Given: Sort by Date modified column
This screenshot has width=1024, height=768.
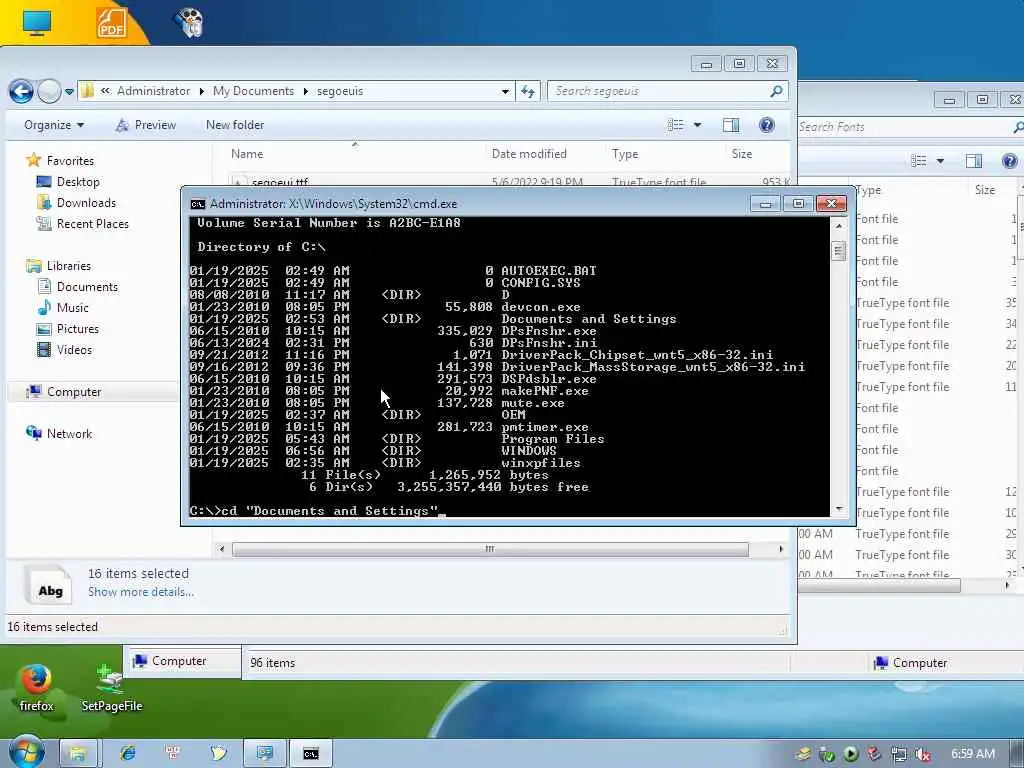Looking at the screenshot, I should point(529,154).
